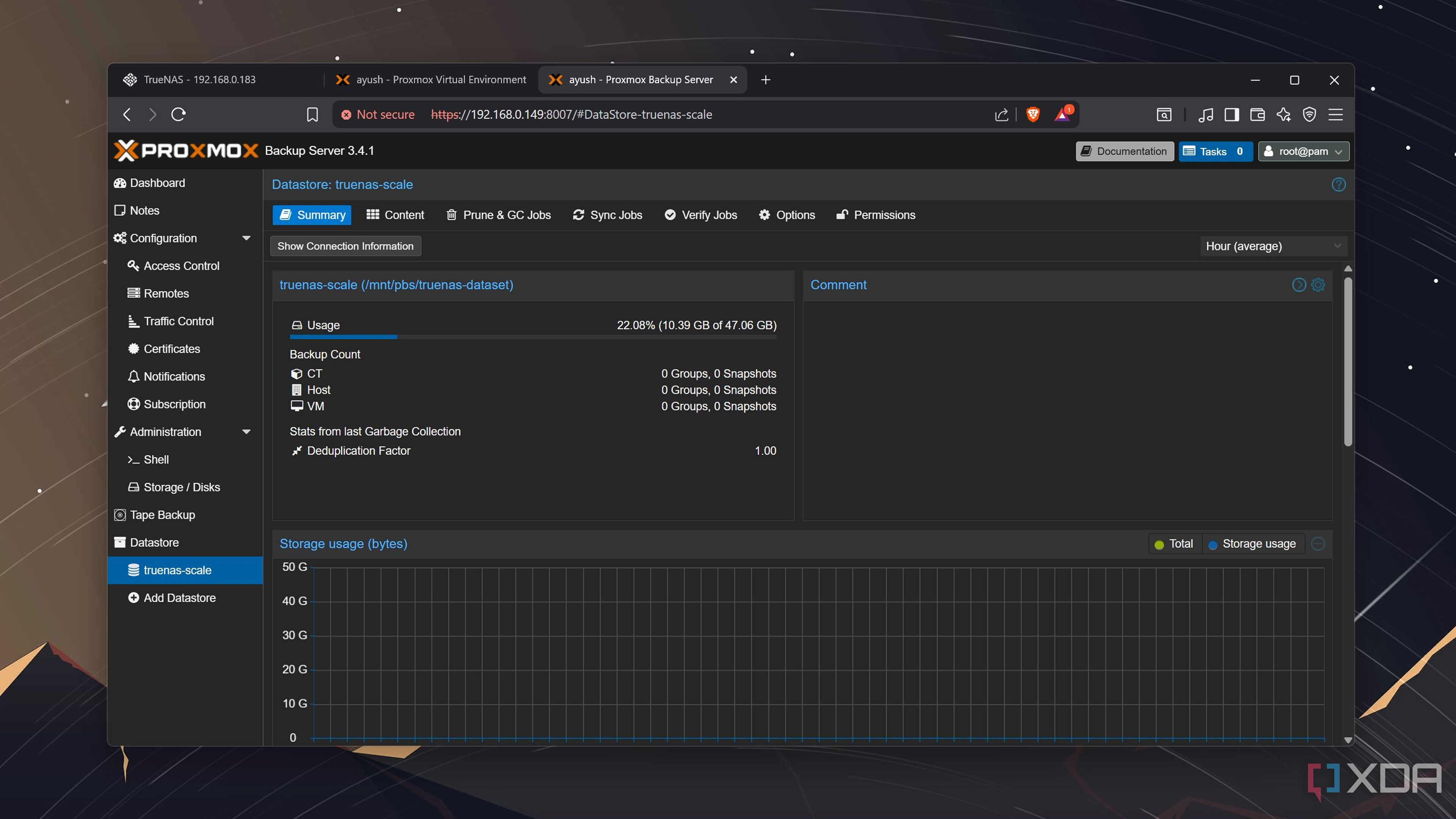Click the share page icon in address bar
The height and width of the screenshot is (819, 1456).
tap(1001, 115)
